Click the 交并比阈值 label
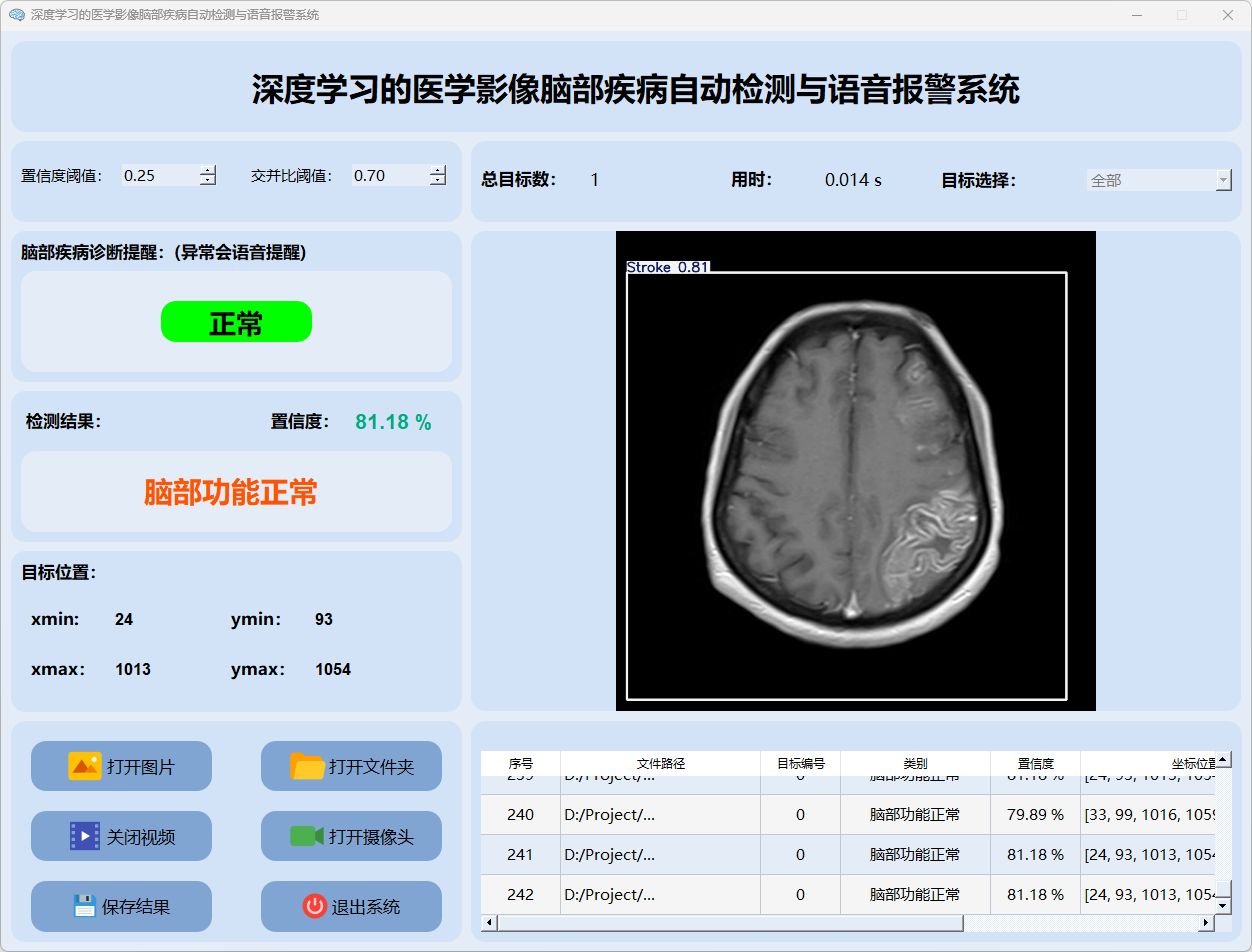 click(x=292, y=176)
